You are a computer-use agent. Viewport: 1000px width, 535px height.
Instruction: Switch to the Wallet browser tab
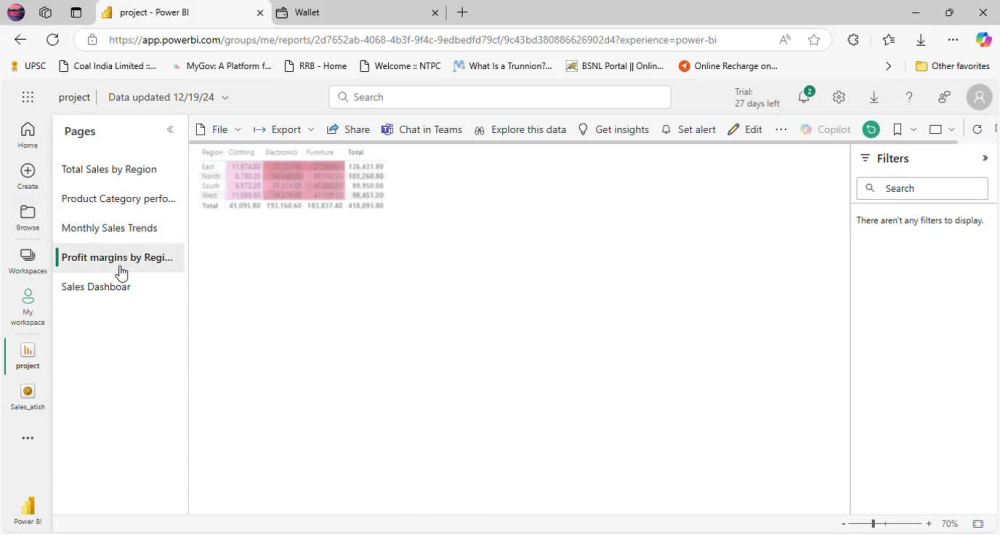[357, 12]
